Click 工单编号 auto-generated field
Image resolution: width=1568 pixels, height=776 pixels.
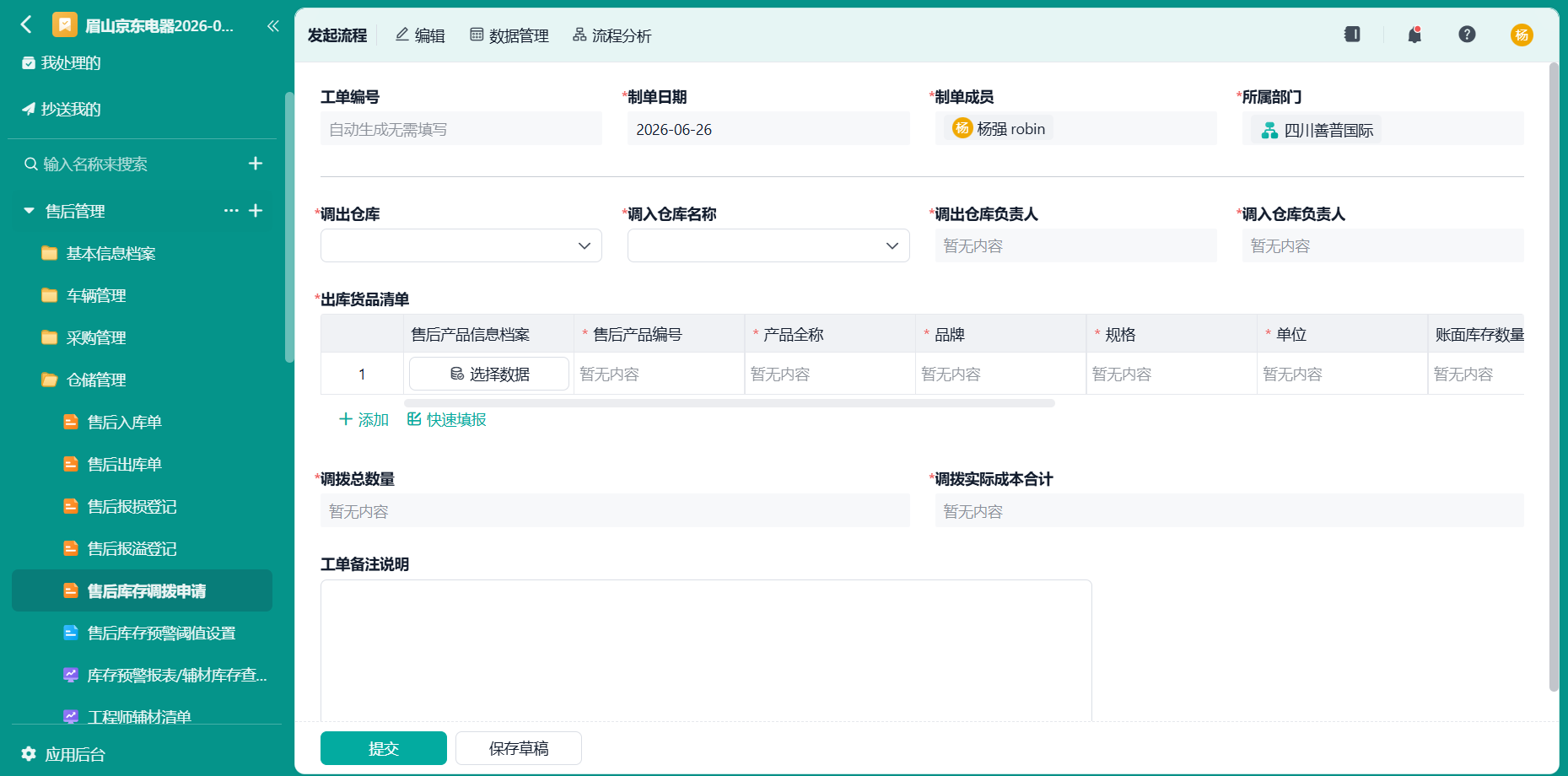461,129
